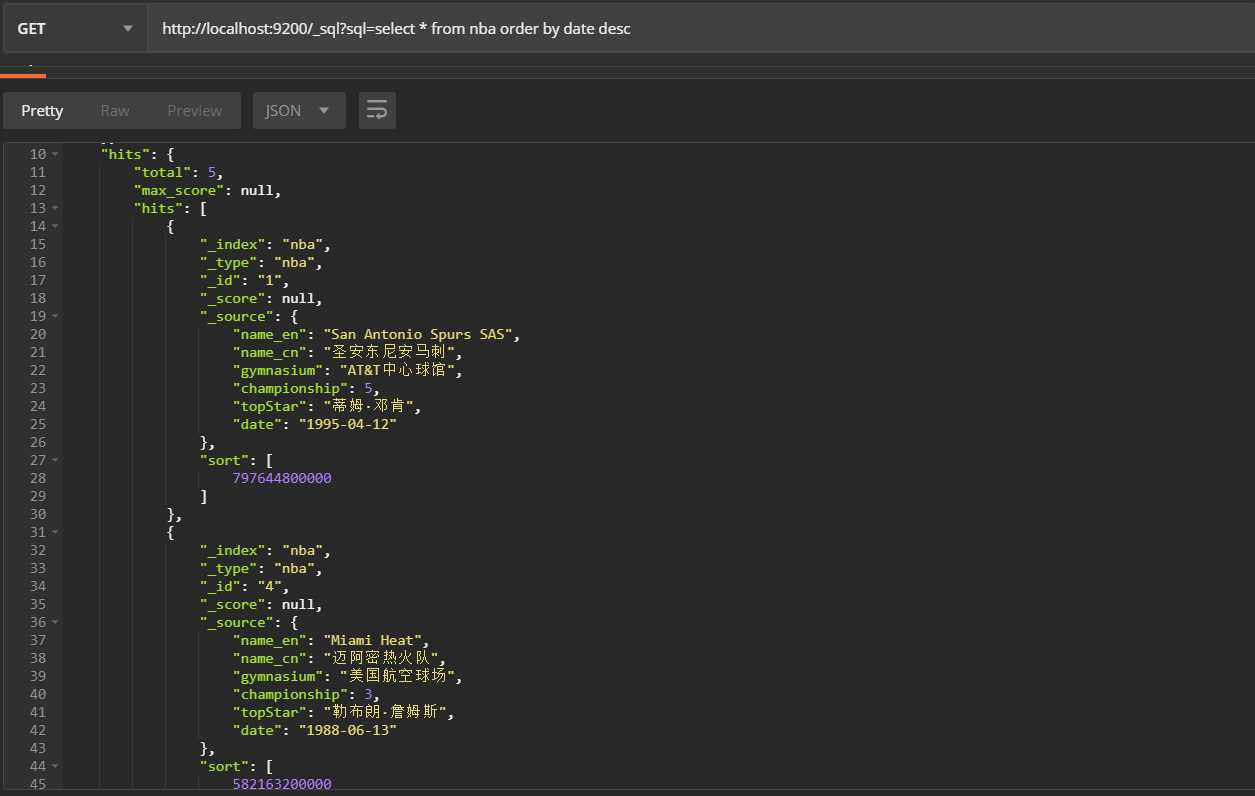The image size is (1255, 796).
Task: Open the GET method dropdown
Action: pyautogui.click(x=74, y=29)
